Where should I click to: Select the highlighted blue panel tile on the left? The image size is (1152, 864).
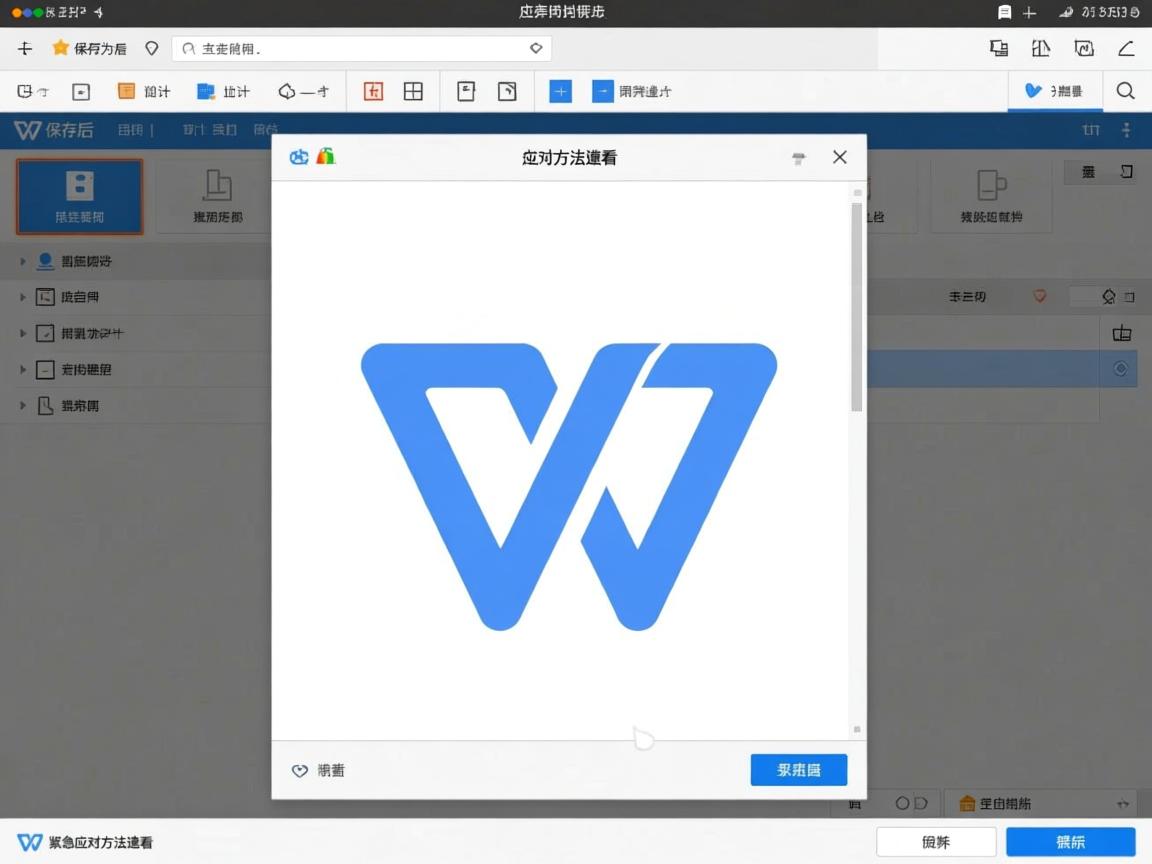coord(79,196)
